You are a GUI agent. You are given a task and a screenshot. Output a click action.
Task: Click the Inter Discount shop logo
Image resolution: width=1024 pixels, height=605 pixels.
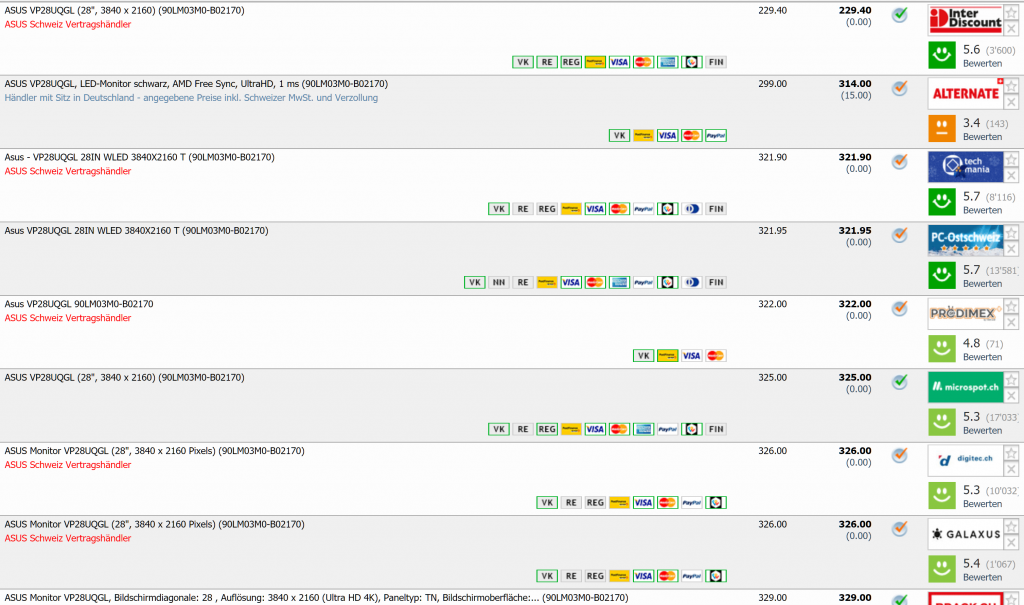click(965, 19)
